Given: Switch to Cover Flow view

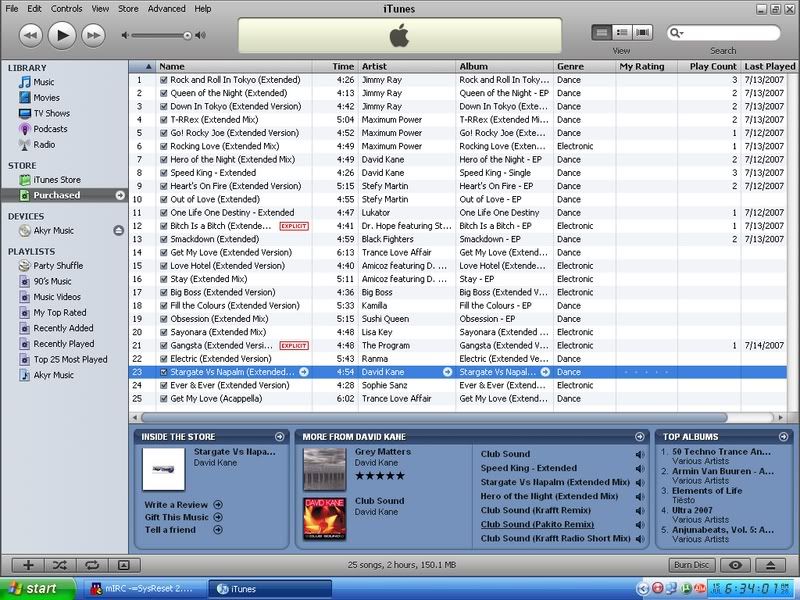Looking at the screenshot, I should point(642,33).
